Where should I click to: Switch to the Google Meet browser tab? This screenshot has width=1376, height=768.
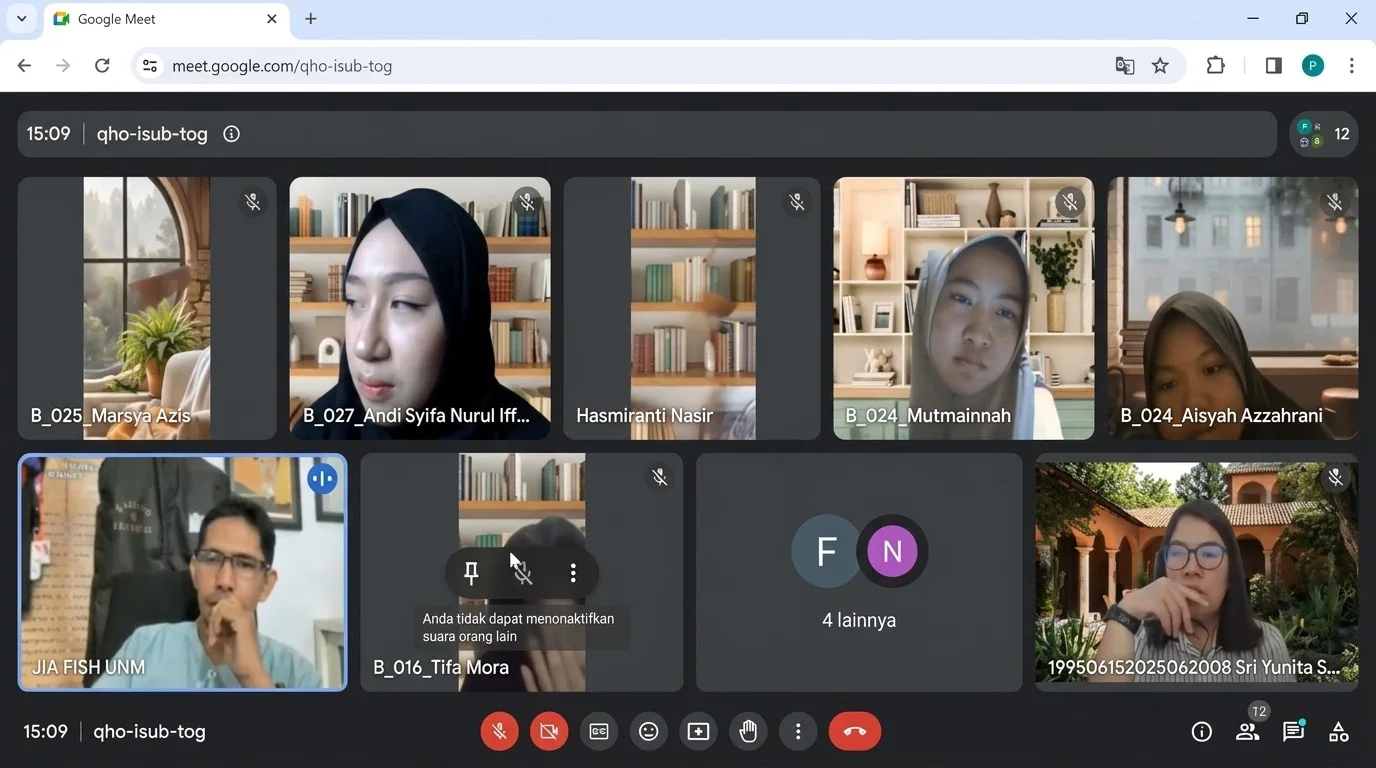166,19
